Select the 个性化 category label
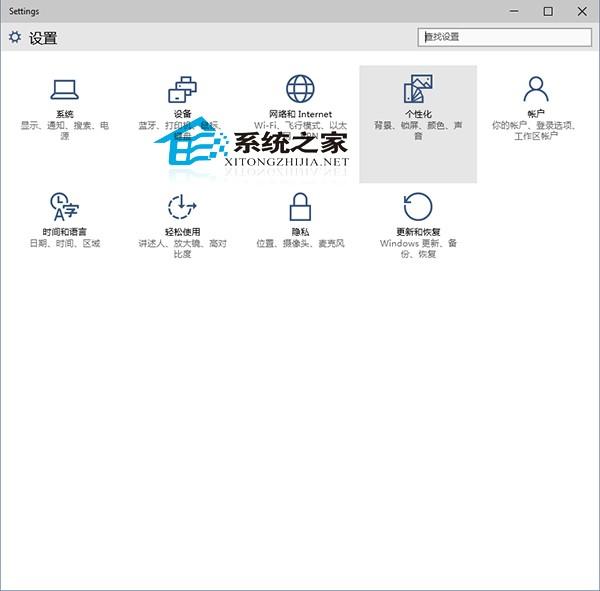The width and height of the screenshot is (600, 591). 418,114
